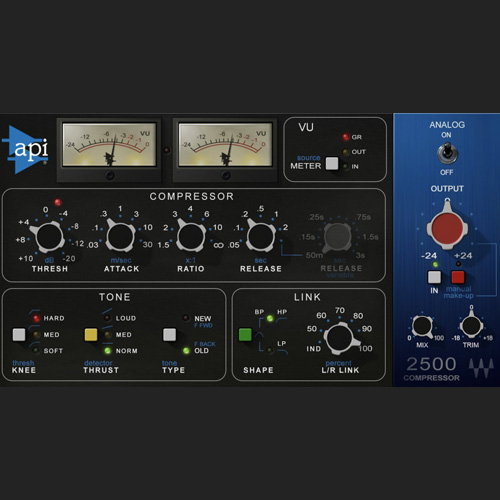Click the L/R LINK percent knob
This screenshot has height=500, width=500.
click(341, 338)
